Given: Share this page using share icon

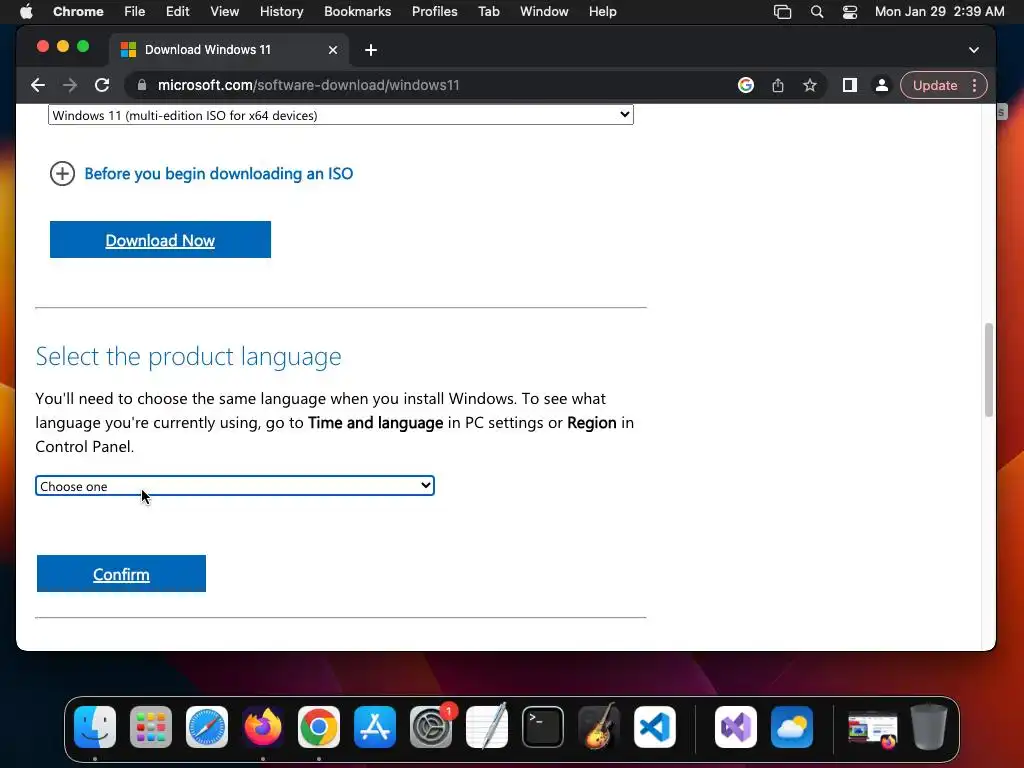Looking at the screenshot, I should [778, 85].
